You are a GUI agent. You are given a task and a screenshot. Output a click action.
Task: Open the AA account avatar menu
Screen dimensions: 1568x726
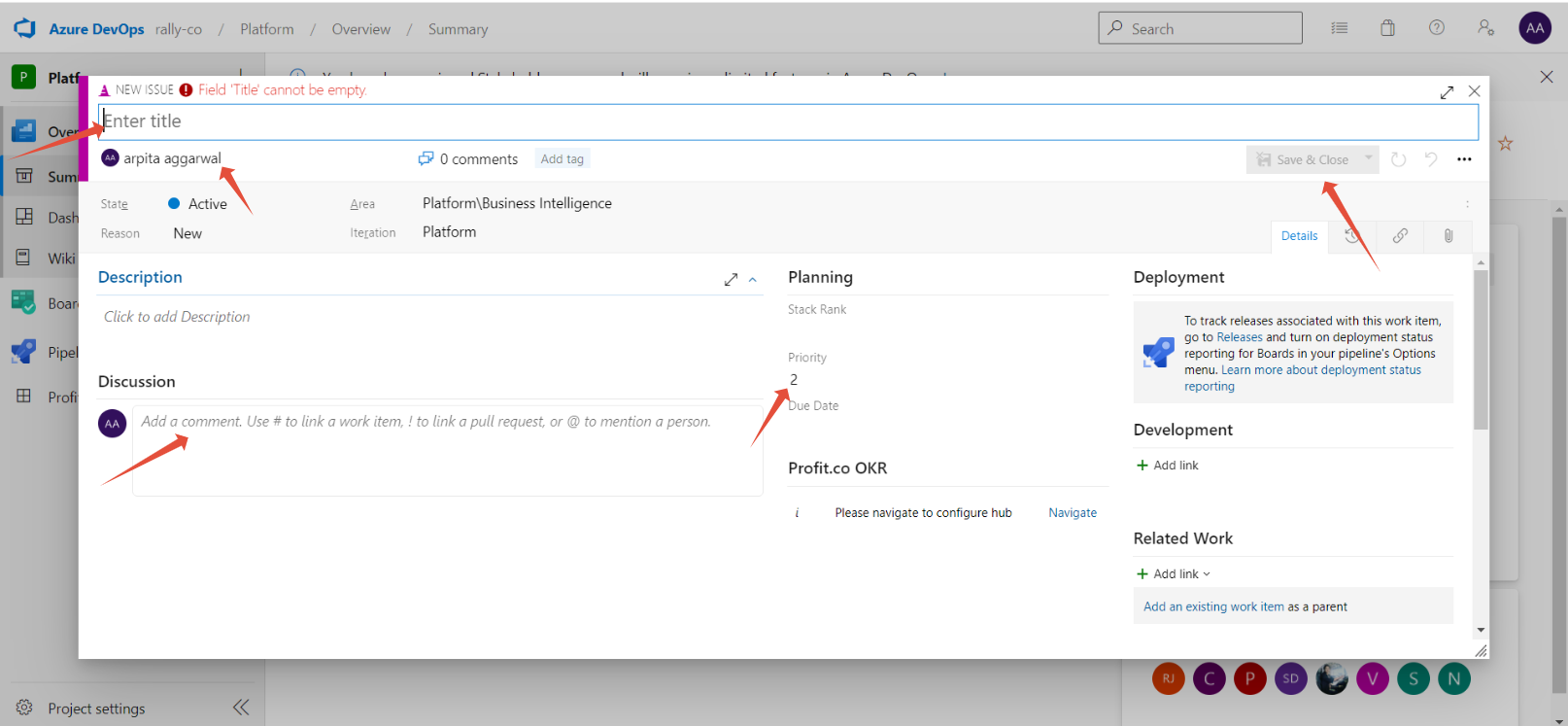point(1535,28)
